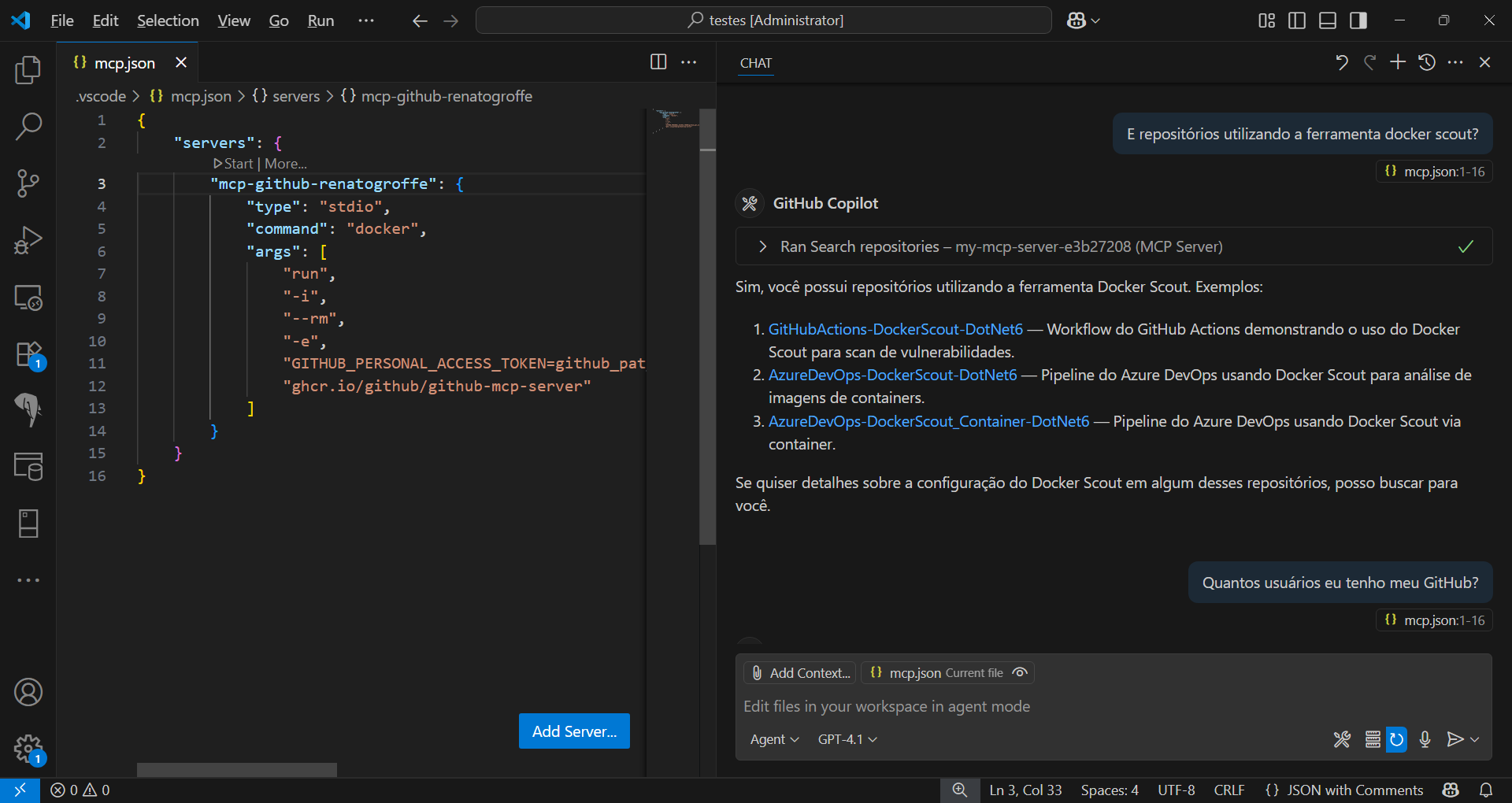This screenshot has height=803, width=1512.
Task: Open Source Control view
Action: [x=28, y=183]
